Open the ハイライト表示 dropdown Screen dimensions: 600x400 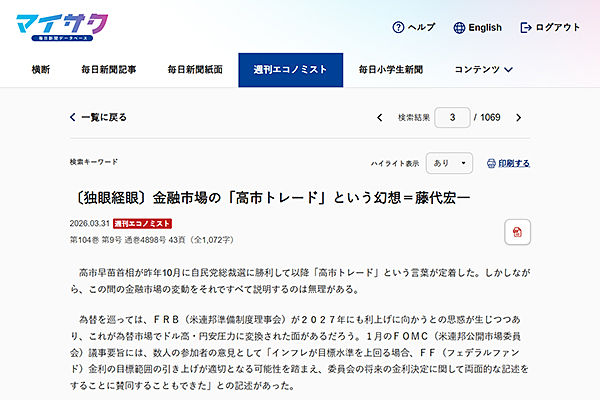450,163
